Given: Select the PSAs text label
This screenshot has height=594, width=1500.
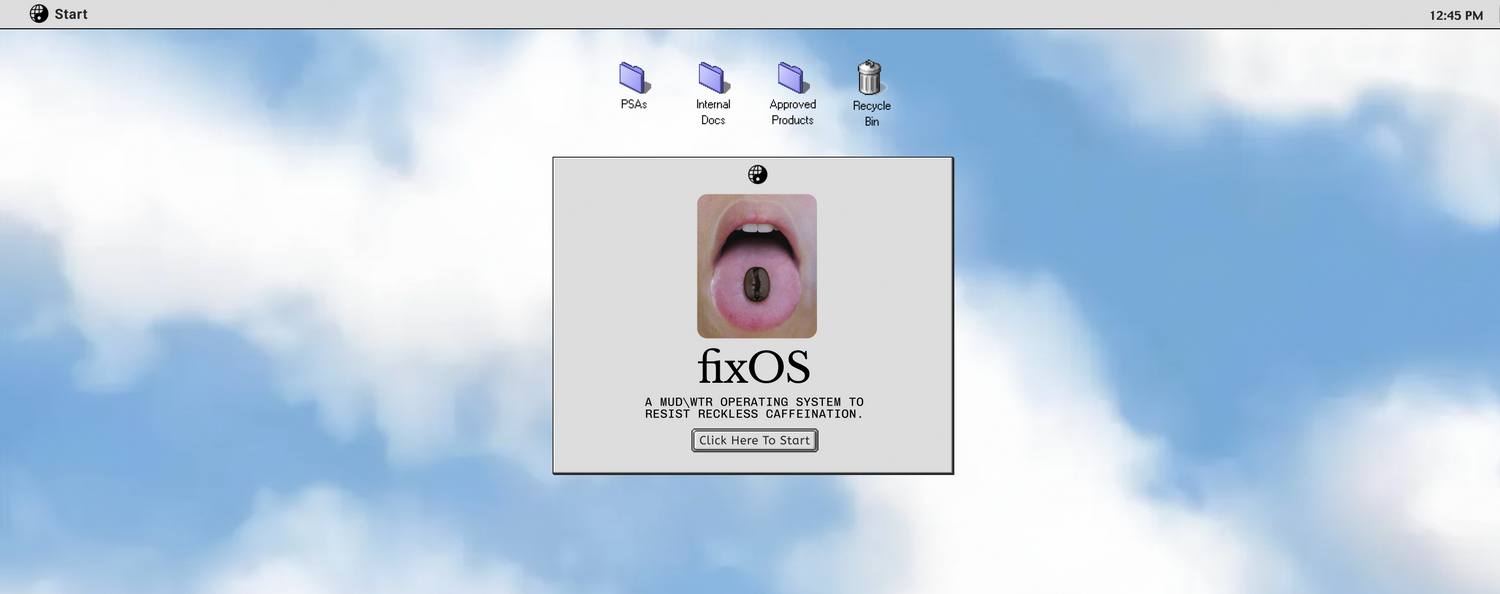Looking at the screenshot, I should pyautogui.click(x=633, y=104).
